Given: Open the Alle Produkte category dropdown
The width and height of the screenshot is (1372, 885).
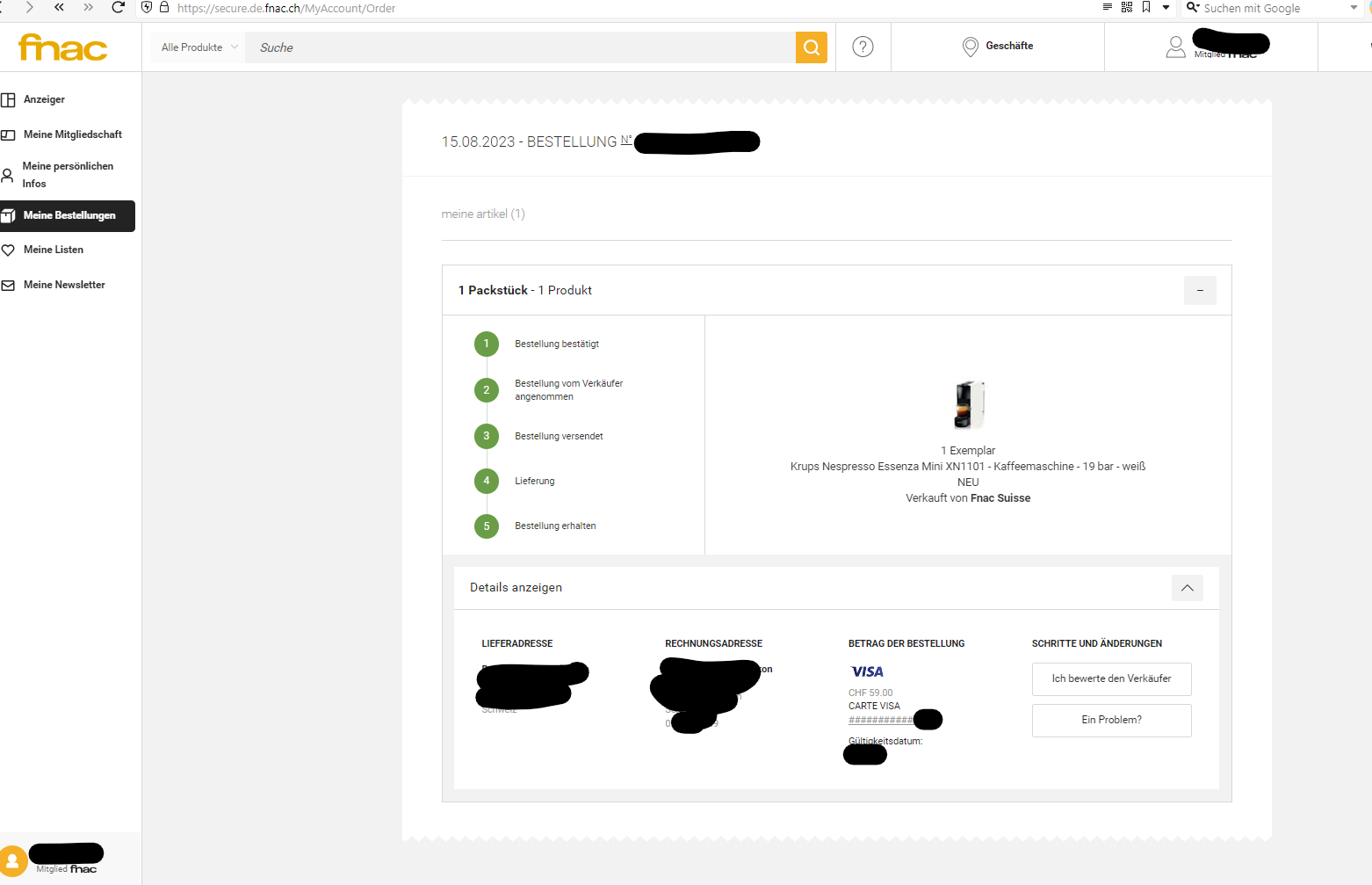Looking at the screenshot, I should pos(199,47).
